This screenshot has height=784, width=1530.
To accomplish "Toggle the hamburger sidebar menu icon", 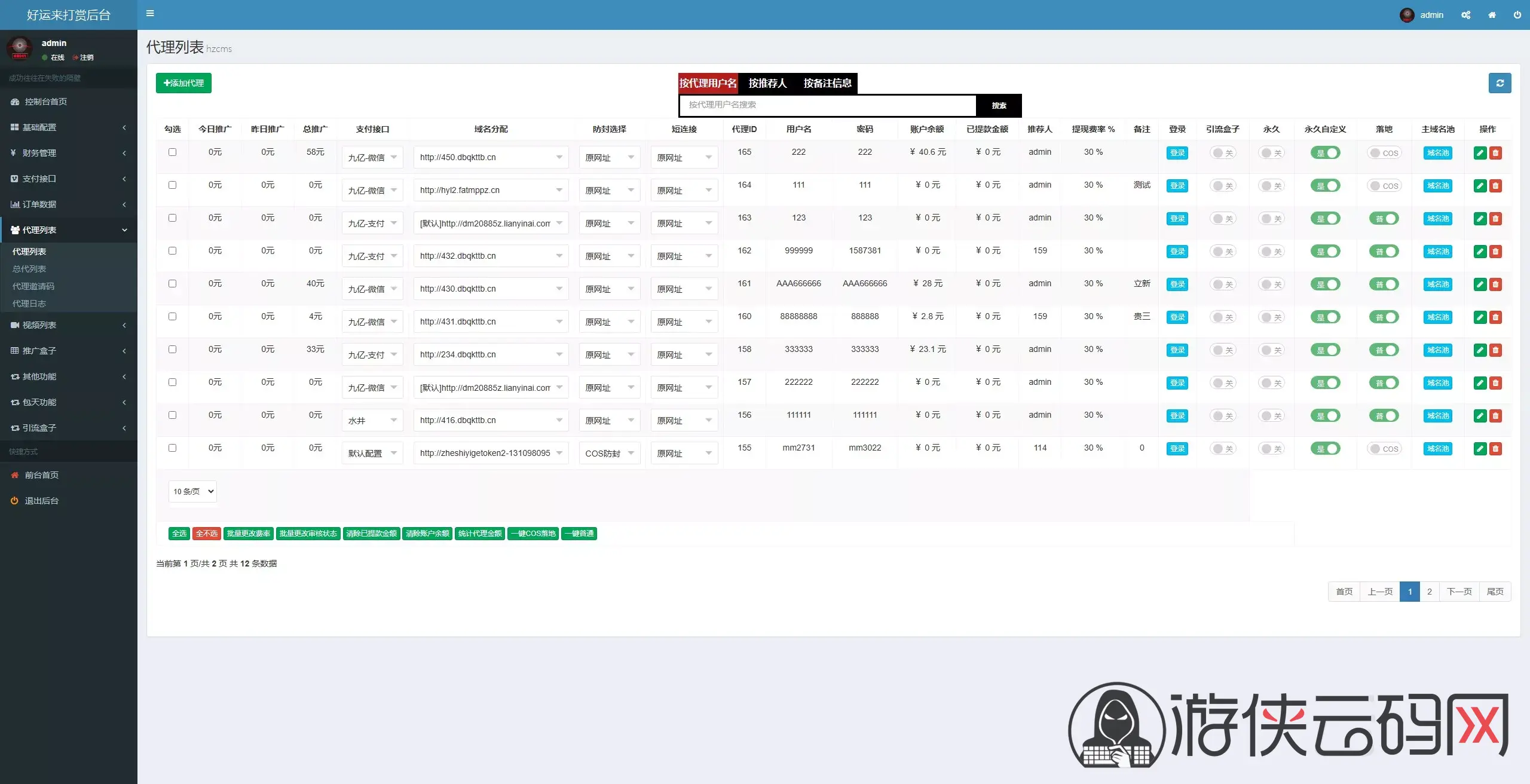I will pos(150,13).
